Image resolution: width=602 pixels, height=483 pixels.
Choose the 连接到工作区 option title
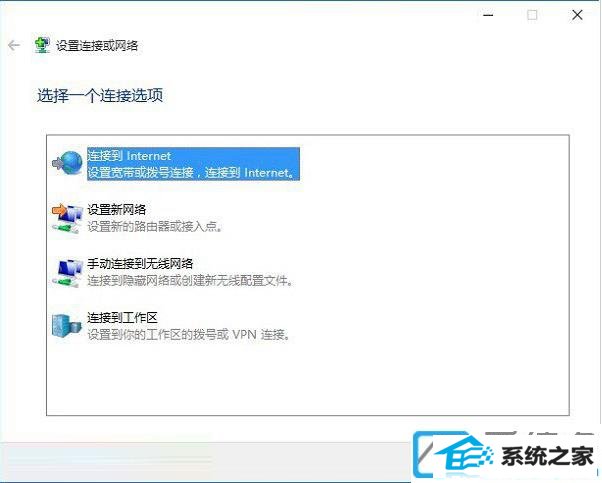[122, 318]
